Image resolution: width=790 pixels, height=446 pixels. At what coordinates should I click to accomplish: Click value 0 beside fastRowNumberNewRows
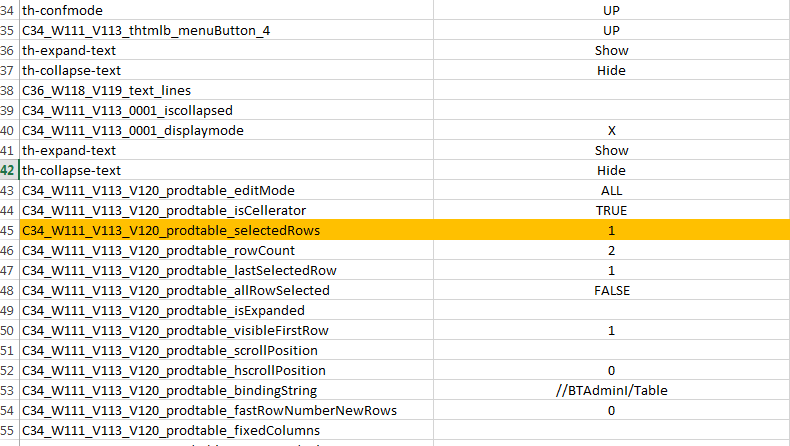click(x=612, y=410)
